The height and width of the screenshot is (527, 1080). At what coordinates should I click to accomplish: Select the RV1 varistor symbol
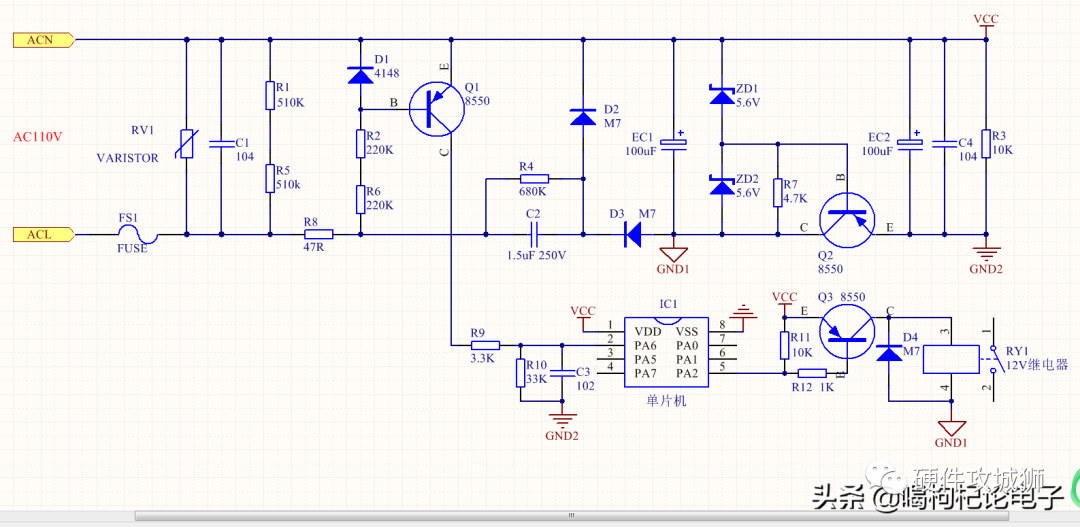click(x=186, y=143)
